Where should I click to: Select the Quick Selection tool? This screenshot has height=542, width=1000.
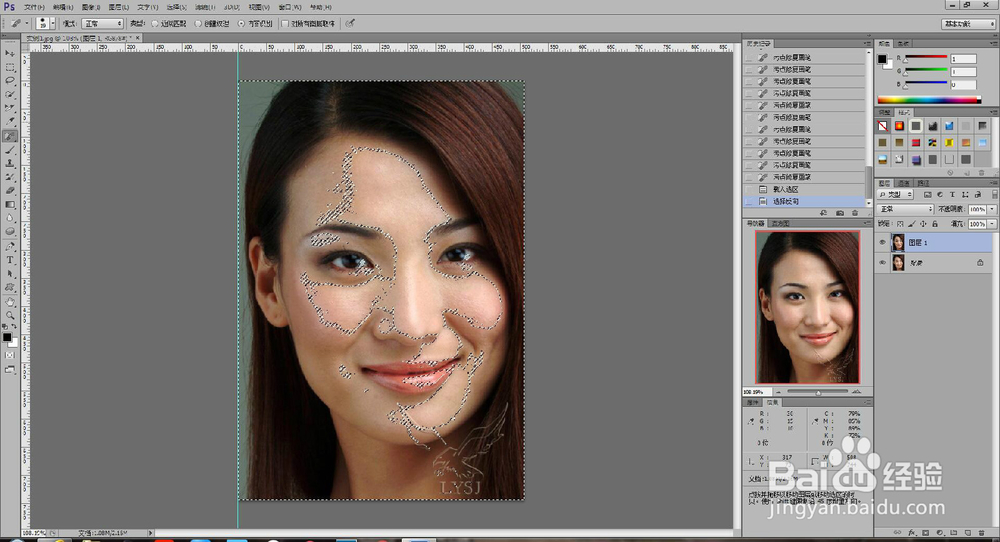pos(10,94)
